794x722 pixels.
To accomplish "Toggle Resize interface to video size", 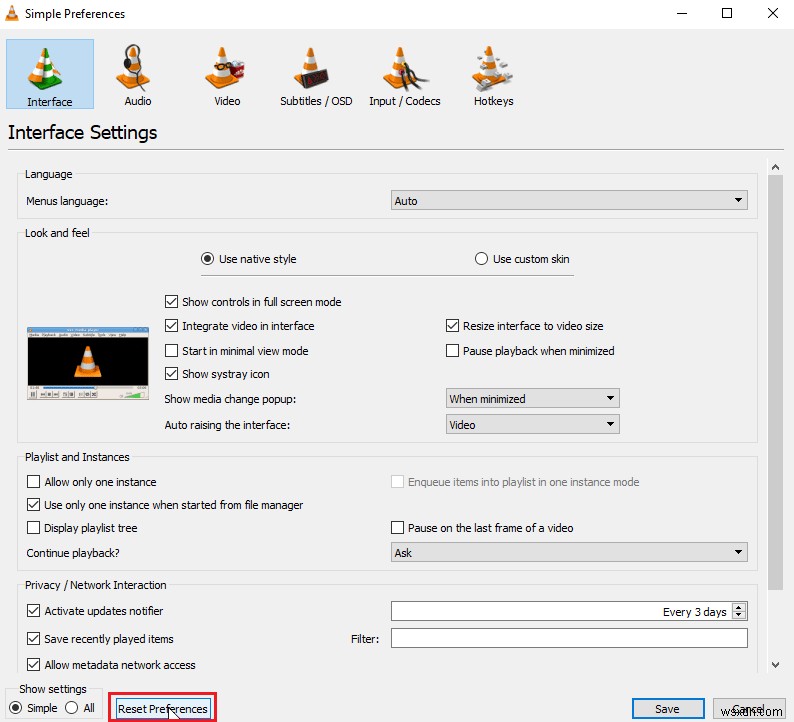I will (x=525, y=326).
